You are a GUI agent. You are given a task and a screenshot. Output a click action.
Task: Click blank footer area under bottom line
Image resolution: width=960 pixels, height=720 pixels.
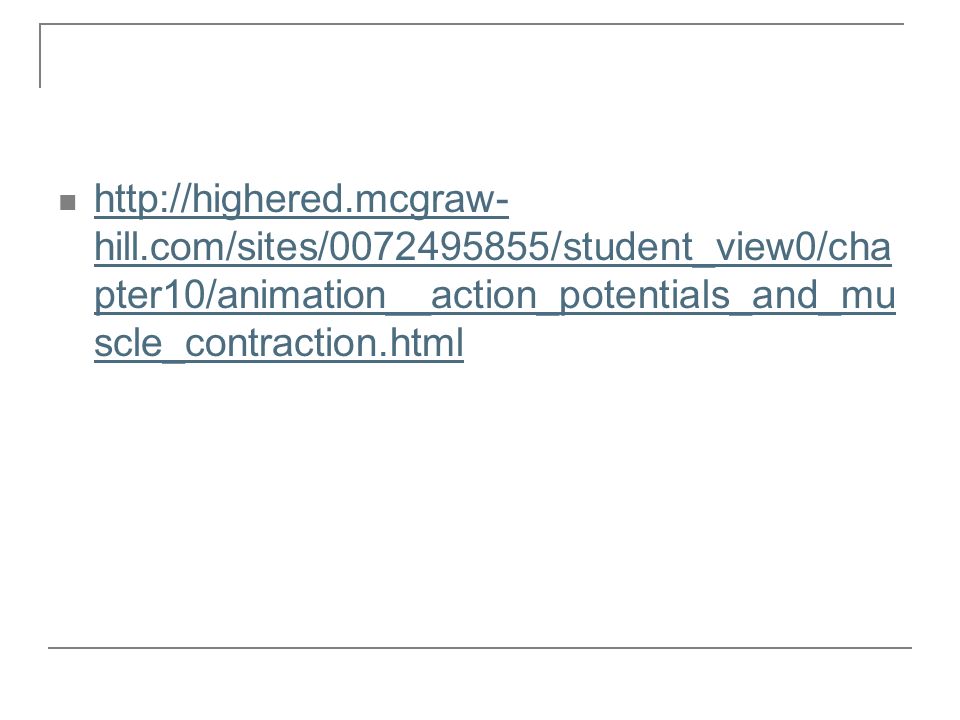pos(480,683)
